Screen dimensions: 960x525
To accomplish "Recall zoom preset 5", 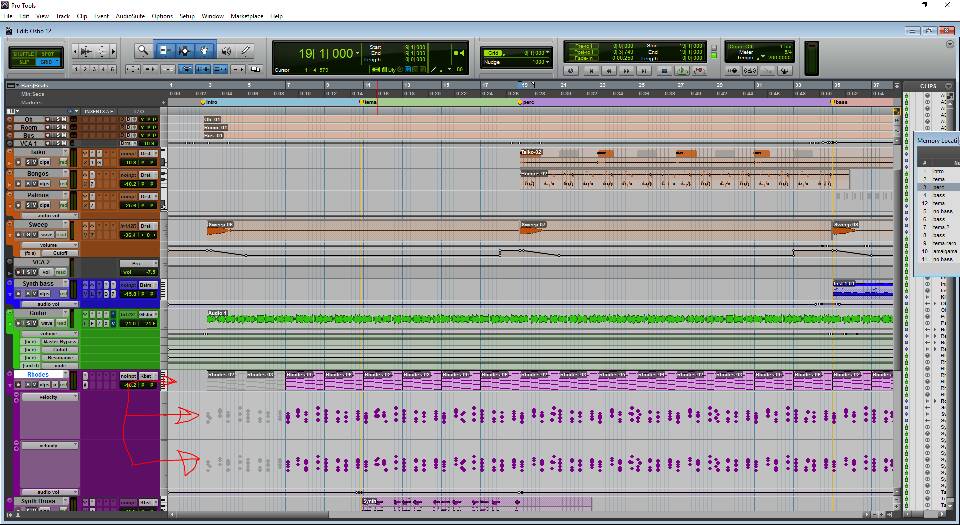I will pyautogui.click(x=112, y=69).
